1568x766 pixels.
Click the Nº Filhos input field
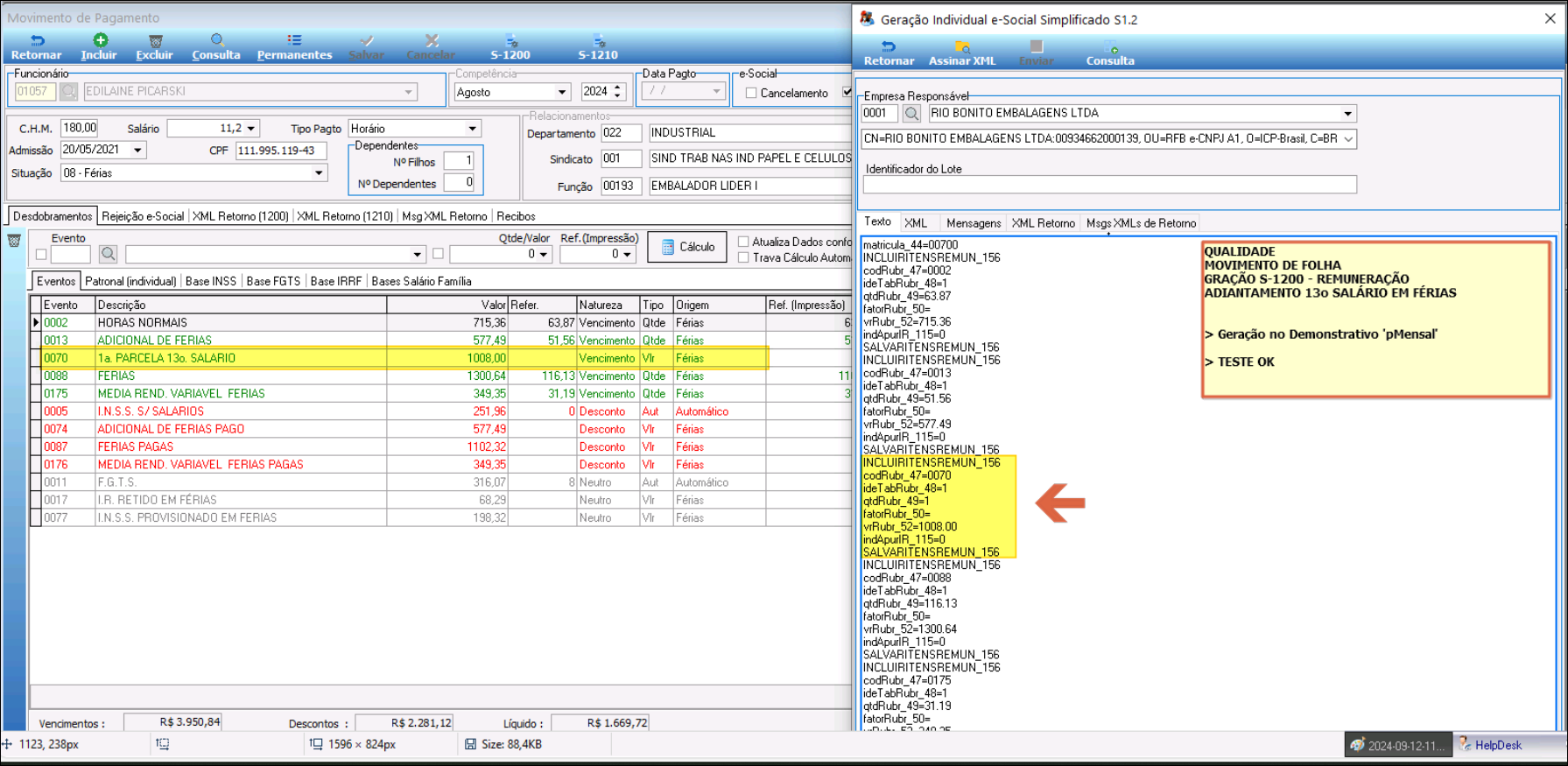click(458, 161)
